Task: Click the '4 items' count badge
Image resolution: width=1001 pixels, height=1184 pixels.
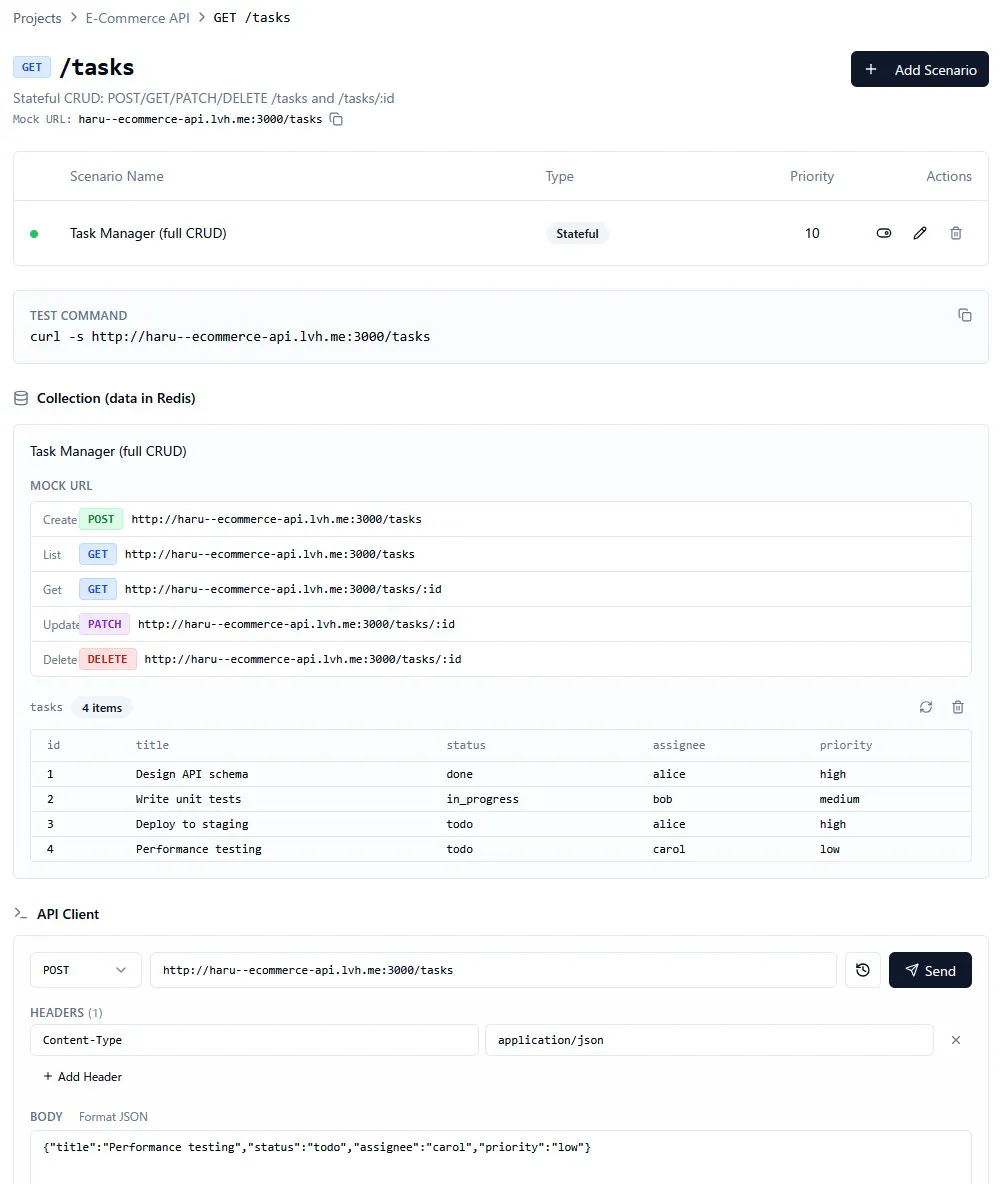Action: tap(102, 708)
